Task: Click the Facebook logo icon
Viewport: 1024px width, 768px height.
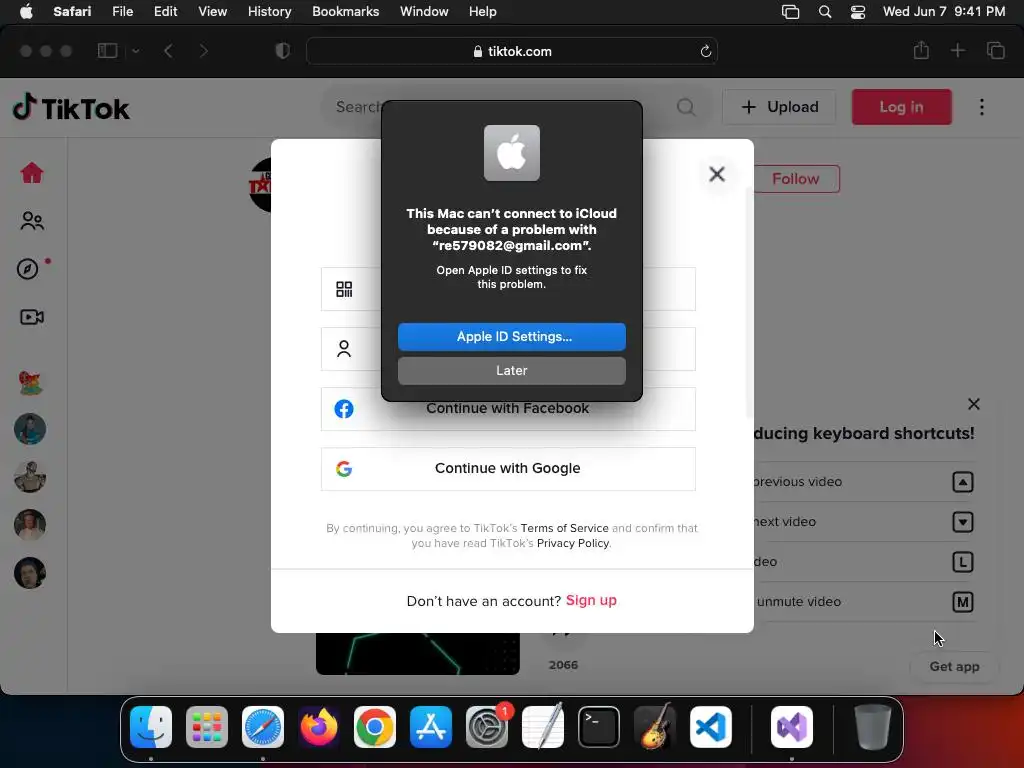Action: coord(344,409)
